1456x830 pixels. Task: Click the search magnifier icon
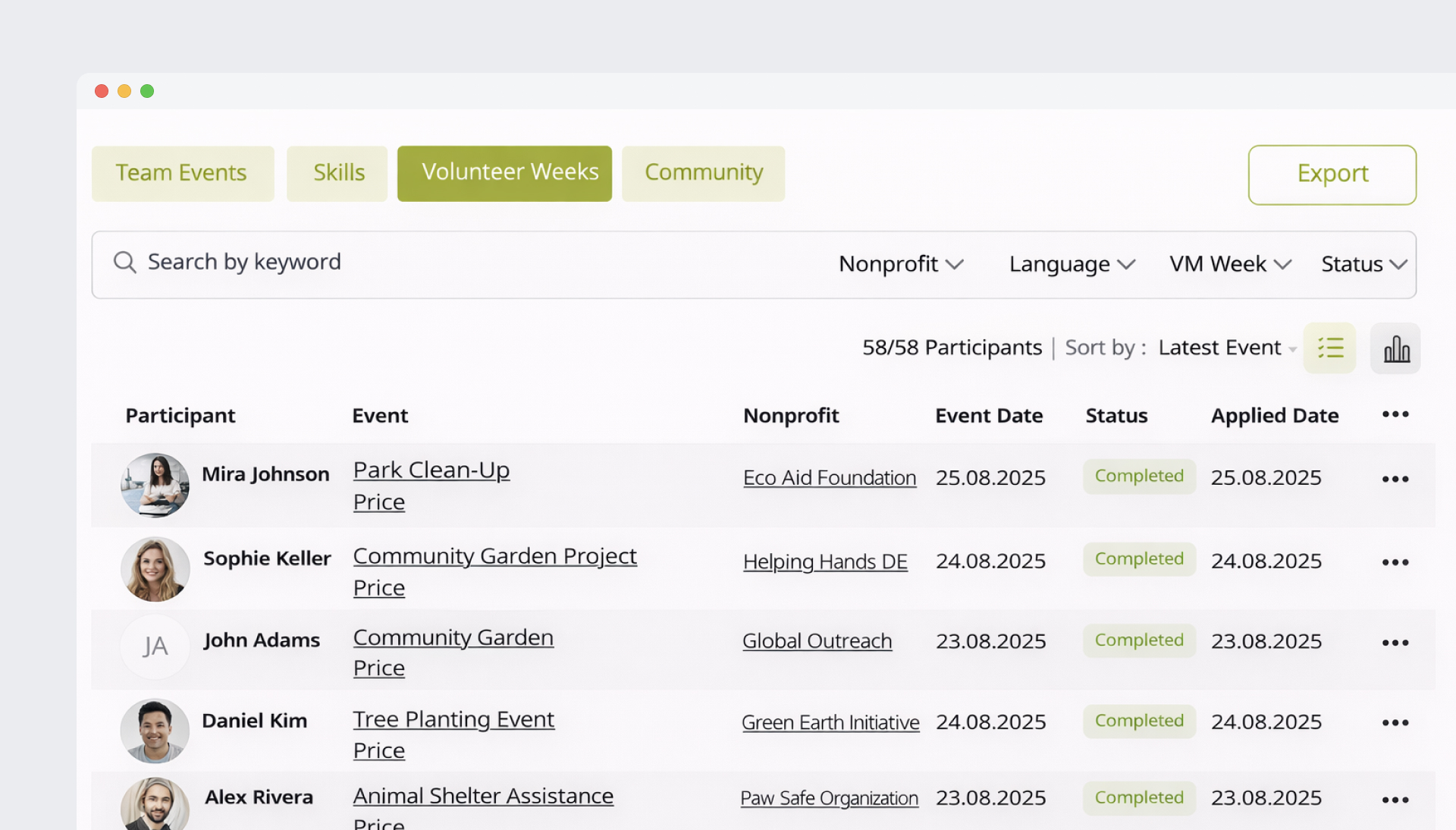124,263
